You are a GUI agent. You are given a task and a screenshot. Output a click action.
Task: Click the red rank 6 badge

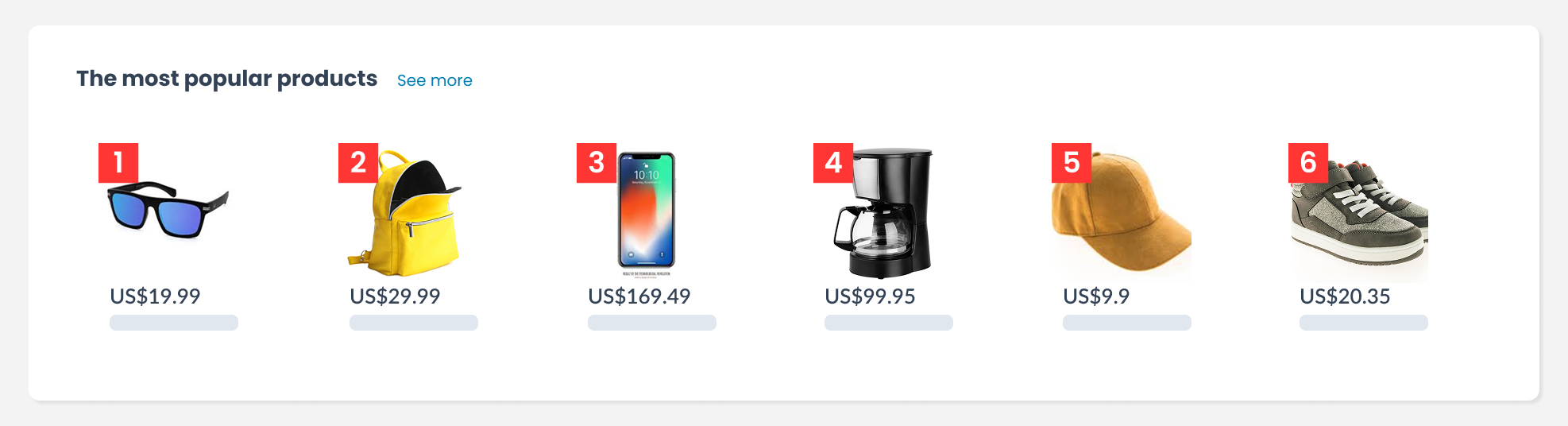(1307, 162)
